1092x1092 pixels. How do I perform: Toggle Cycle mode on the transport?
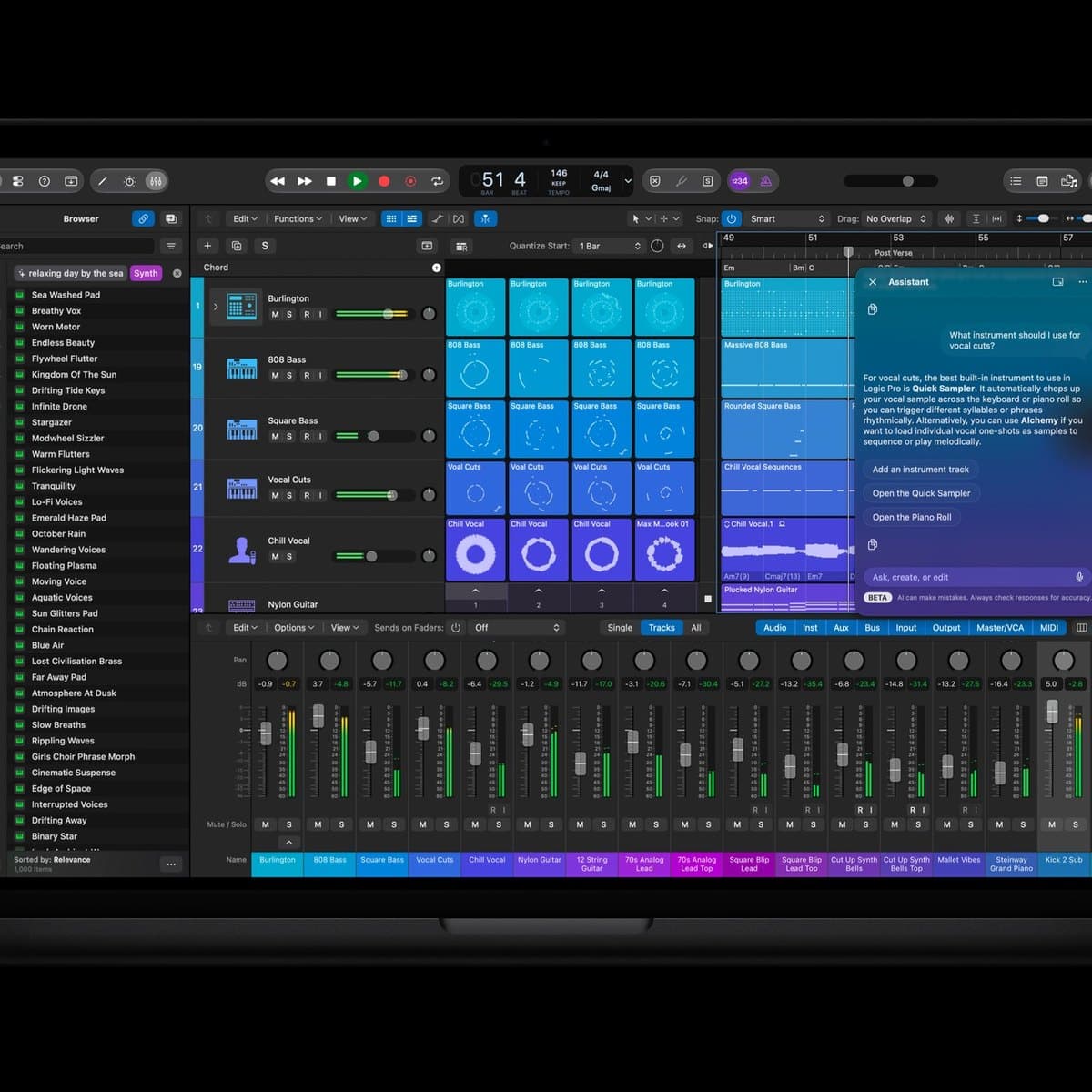coord(438,181)
